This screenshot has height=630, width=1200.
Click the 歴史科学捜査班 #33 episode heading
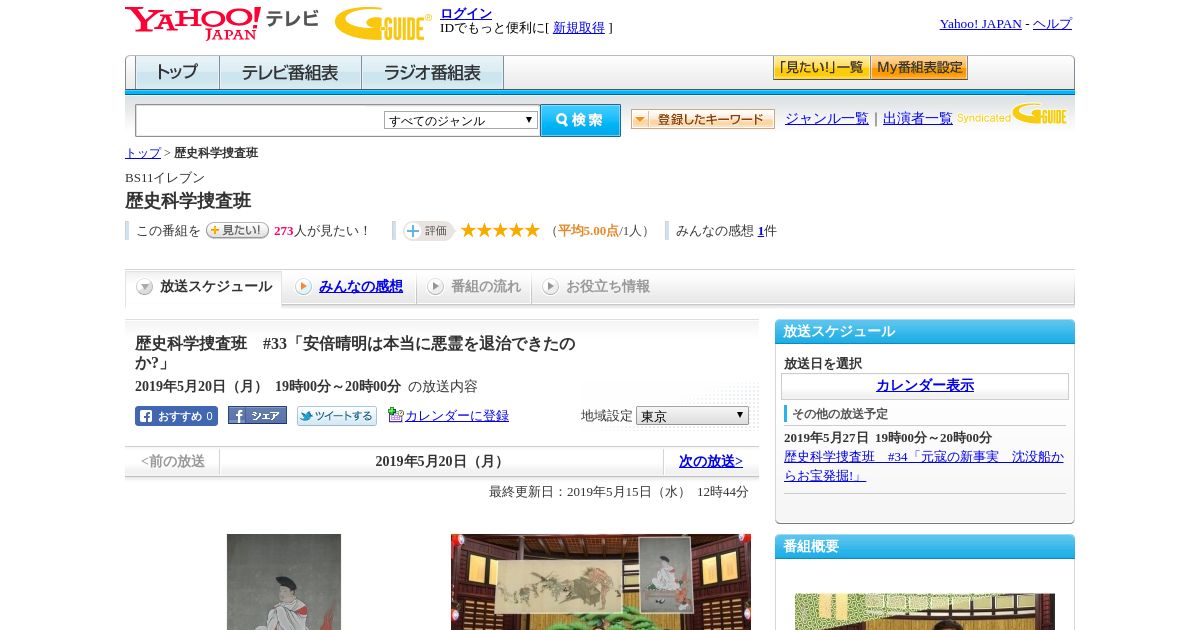coord(356,352)
